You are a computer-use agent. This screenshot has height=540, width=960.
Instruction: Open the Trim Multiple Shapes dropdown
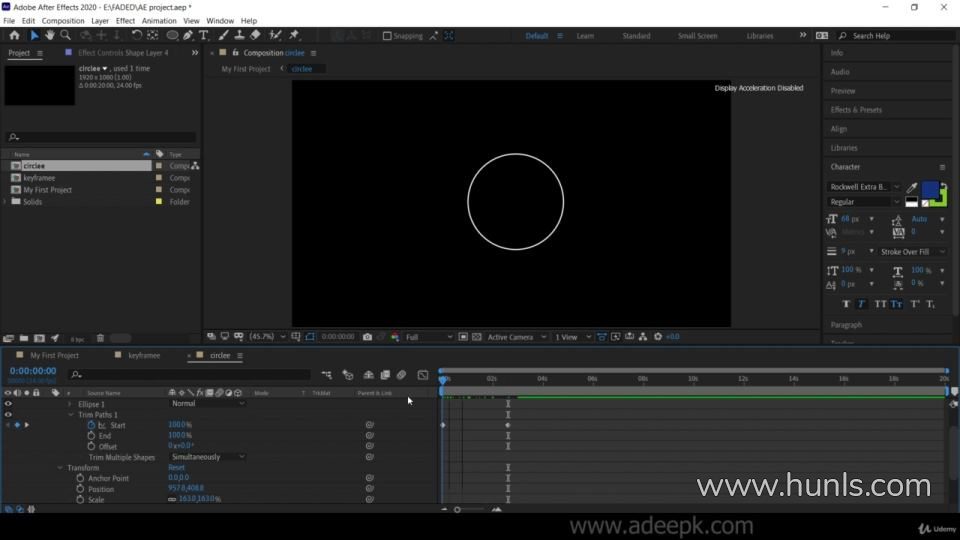pyautogui.click(x=207, y=457)
